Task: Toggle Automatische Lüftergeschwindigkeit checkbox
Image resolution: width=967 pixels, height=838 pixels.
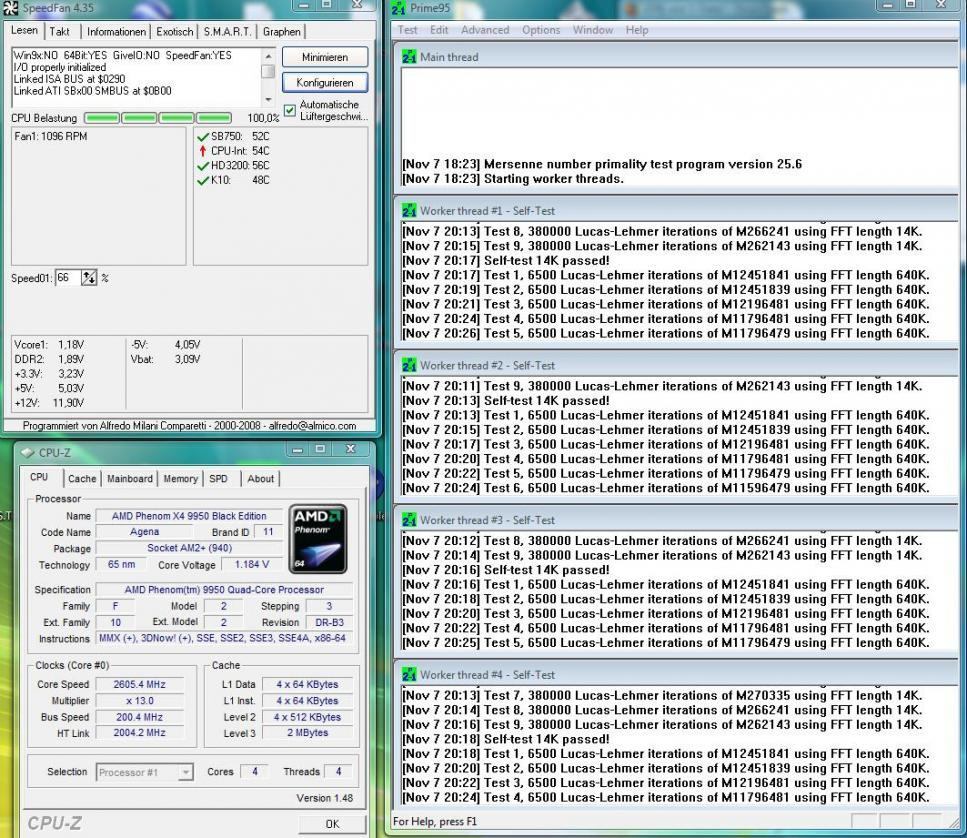Action: (290, 110)
